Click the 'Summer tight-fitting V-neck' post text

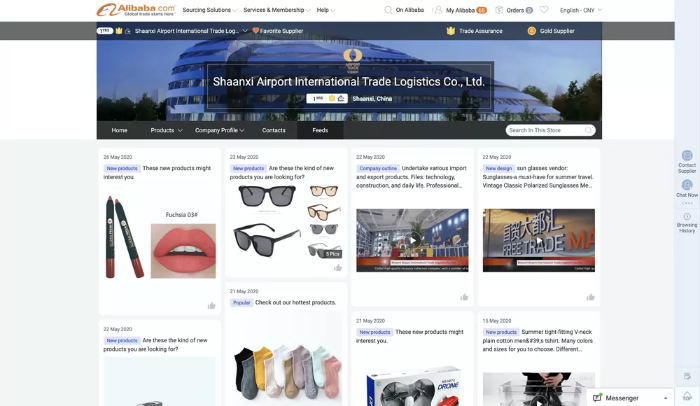coord(538,340)
